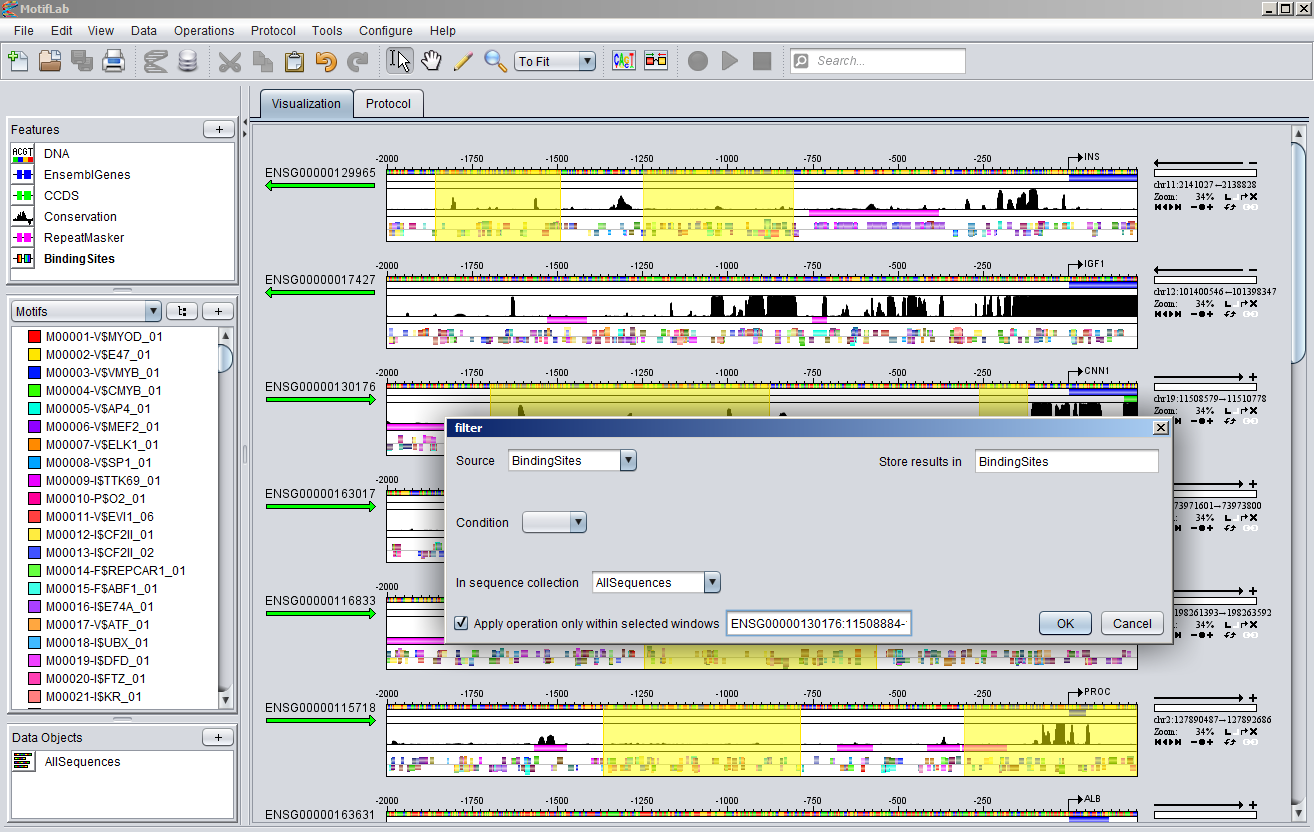Click the DNA helix add-sequences icon
The image size is (1314, 832).
[155, 61]
